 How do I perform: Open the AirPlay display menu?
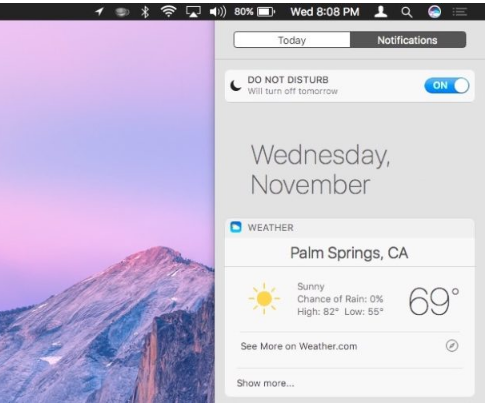click(193, 12)
